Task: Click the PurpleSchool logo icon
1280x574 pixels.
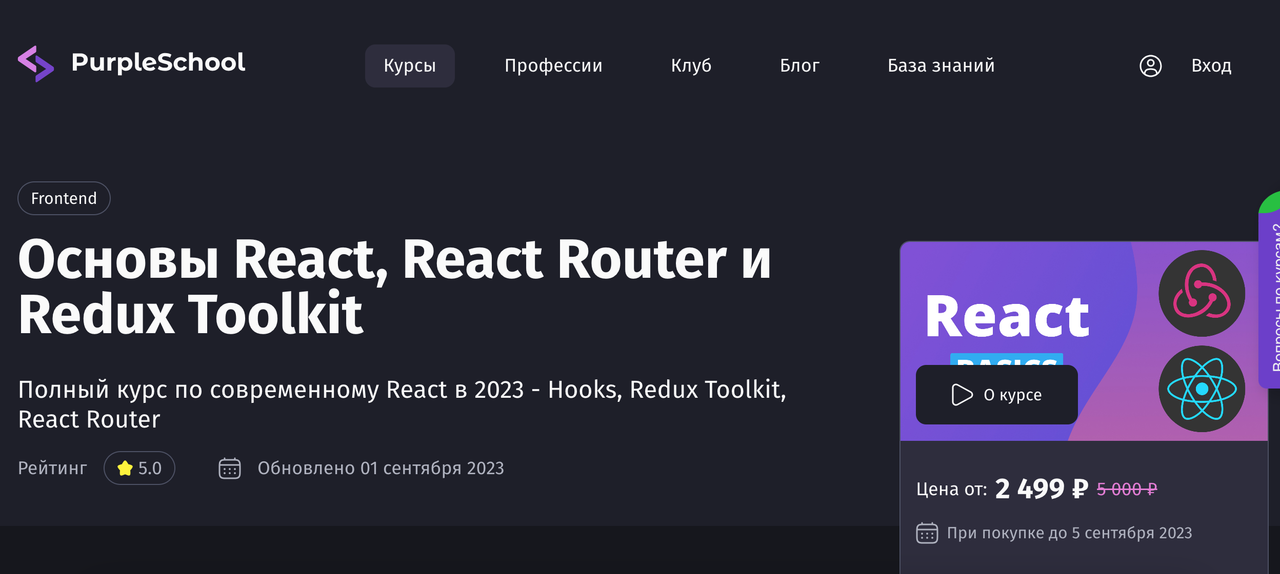Action: [36, 63]
